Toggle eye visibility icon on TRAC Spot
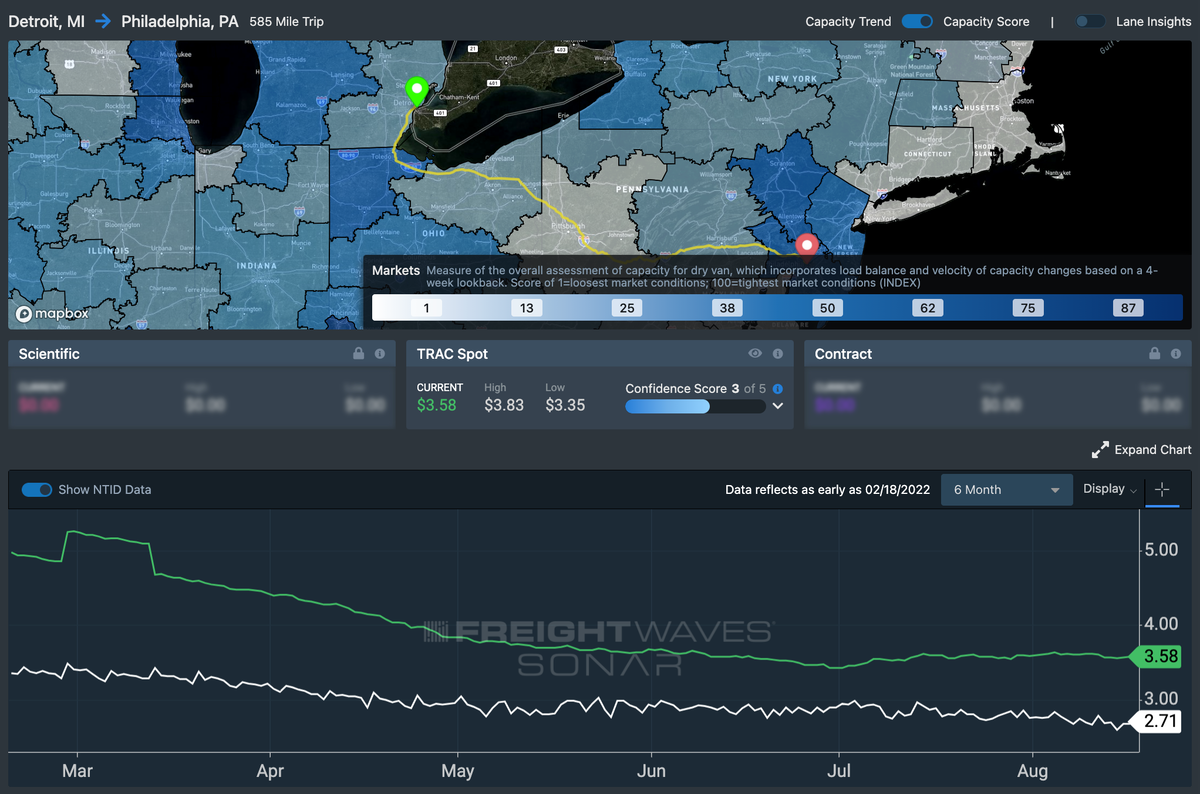Viewport: 1200px width, 794px height. [x=755, y=354]
